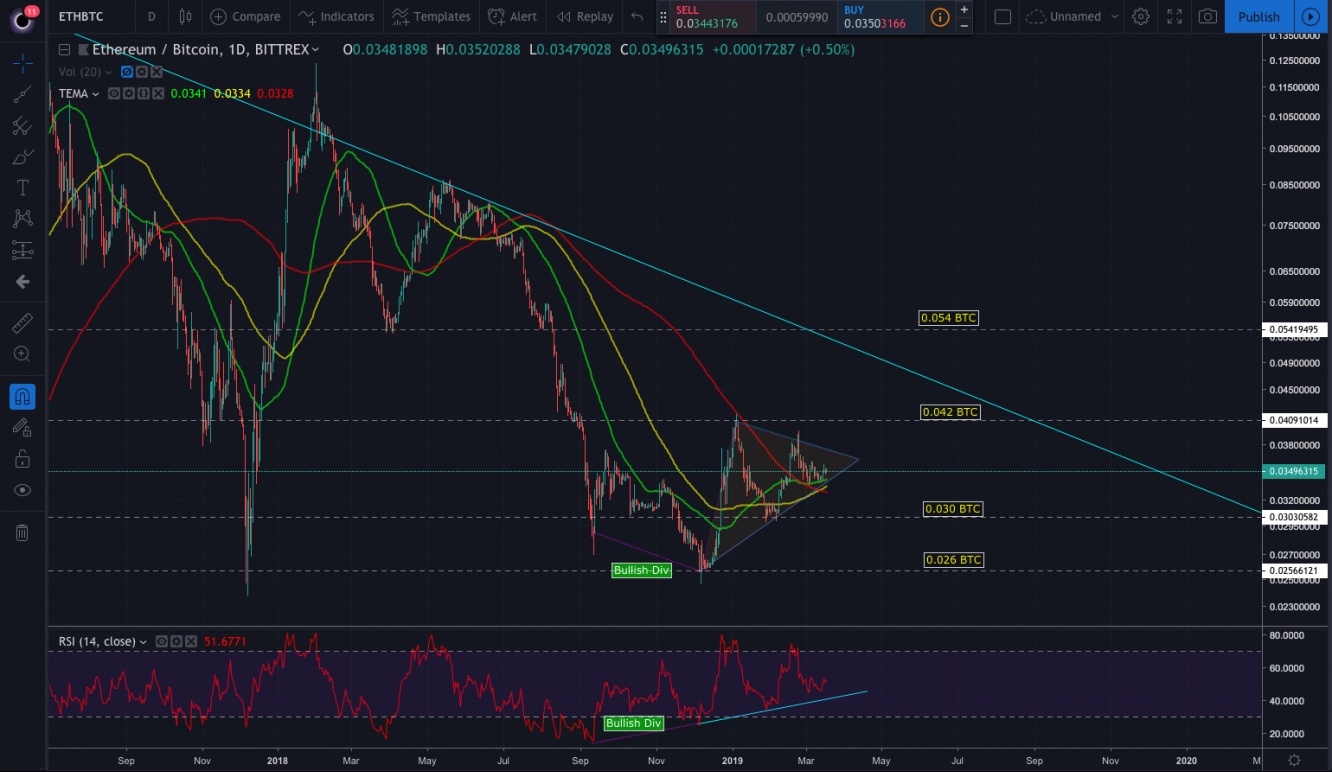Select the crosshair cursor tool
The image size is (1332, 772).
tap(22, 63)
